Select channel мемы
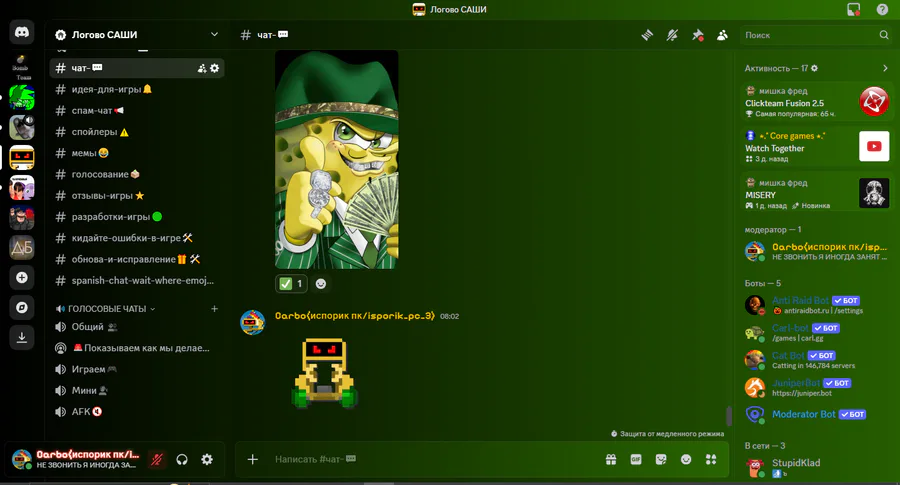Viewport: 900px width, 485px height. coord(137,153)
